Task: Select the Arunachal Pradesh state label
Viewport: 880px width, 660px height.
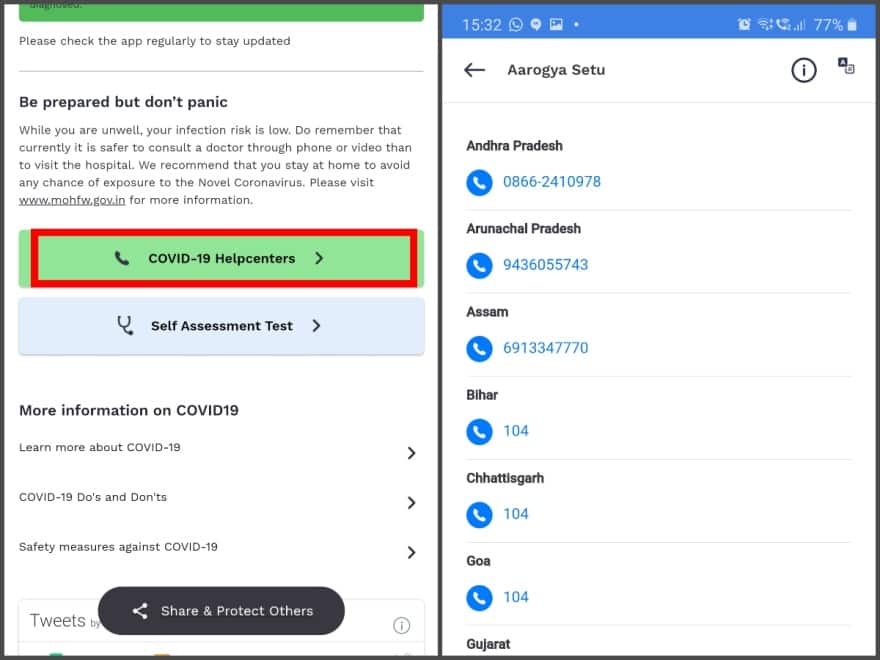Action: coord(524,229)
